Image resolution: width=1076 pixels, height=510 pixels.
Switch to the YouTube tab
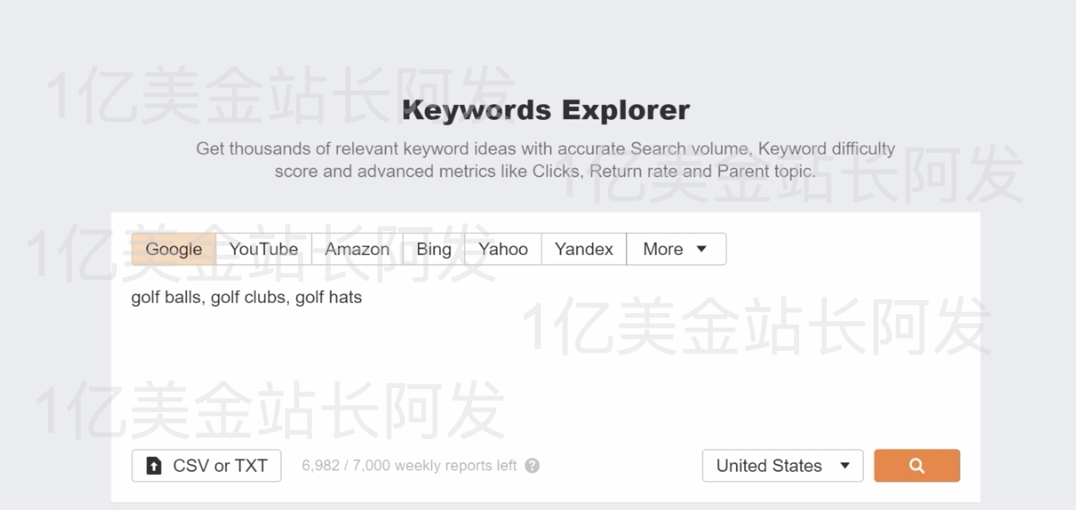coord(264,249)
